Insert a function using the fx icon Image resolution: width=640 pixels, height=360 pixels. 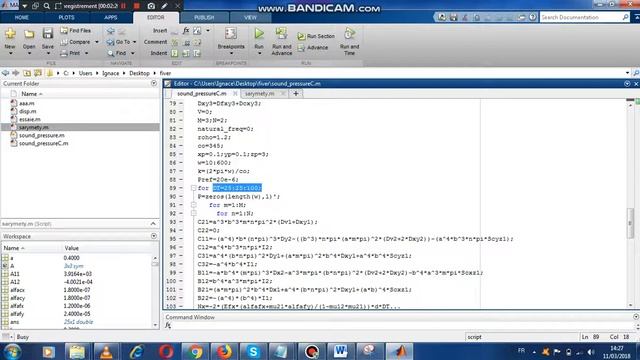186,30
